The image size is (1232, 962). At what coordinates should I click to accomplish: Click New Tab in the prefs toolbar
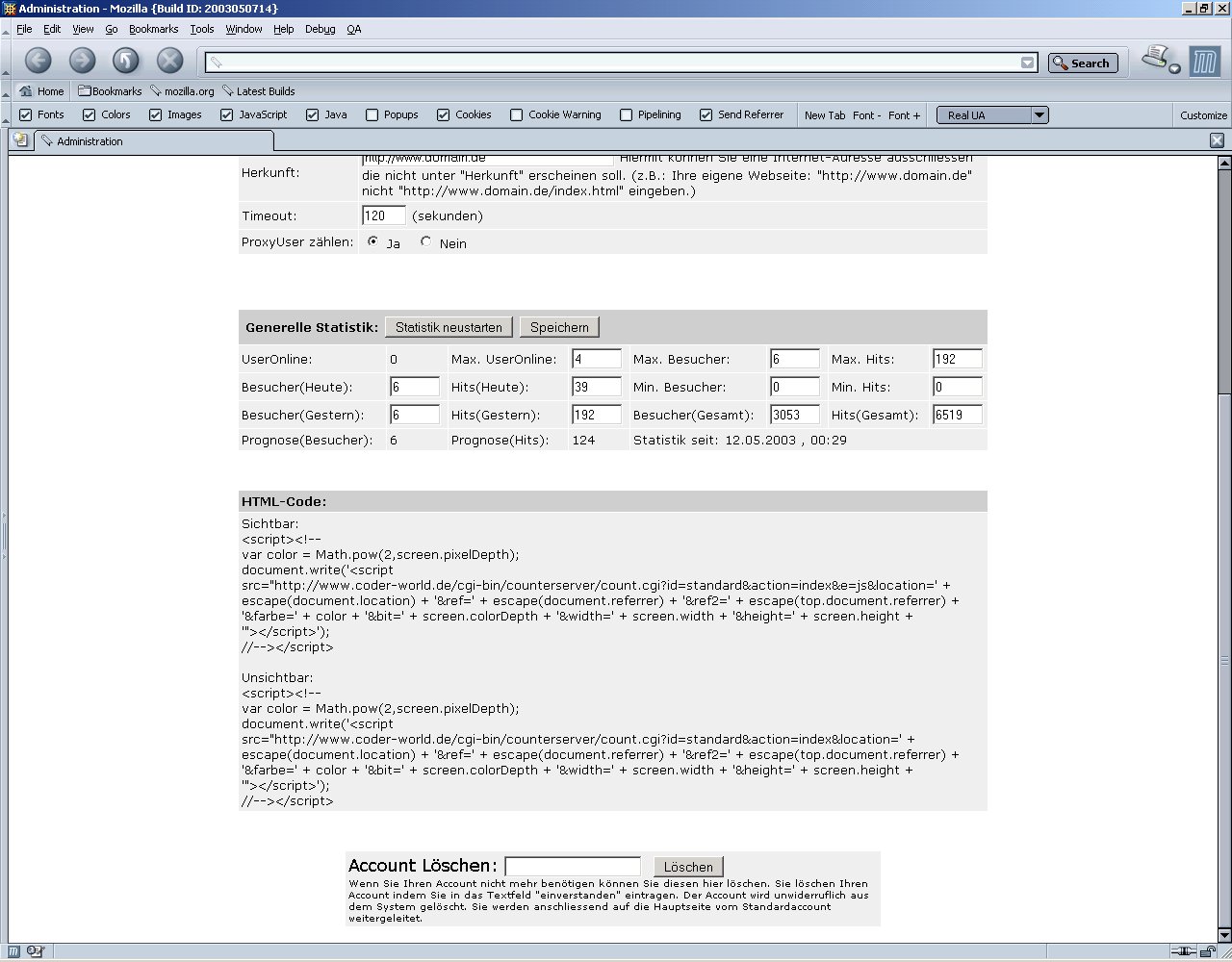click(825, 115)
